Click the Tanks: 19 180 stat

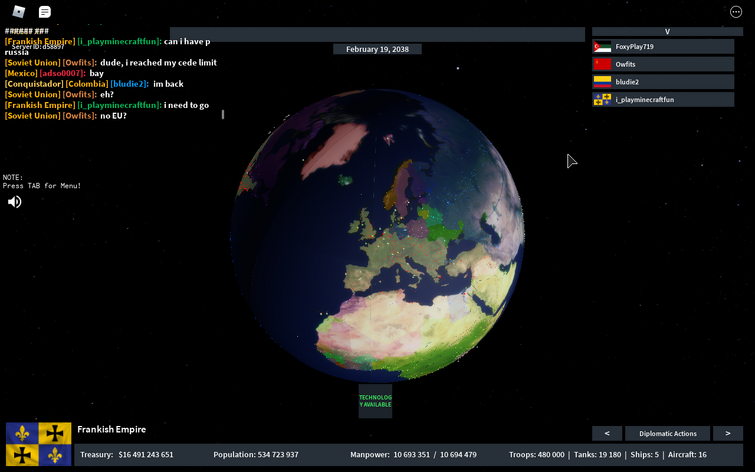coord(598,455)
